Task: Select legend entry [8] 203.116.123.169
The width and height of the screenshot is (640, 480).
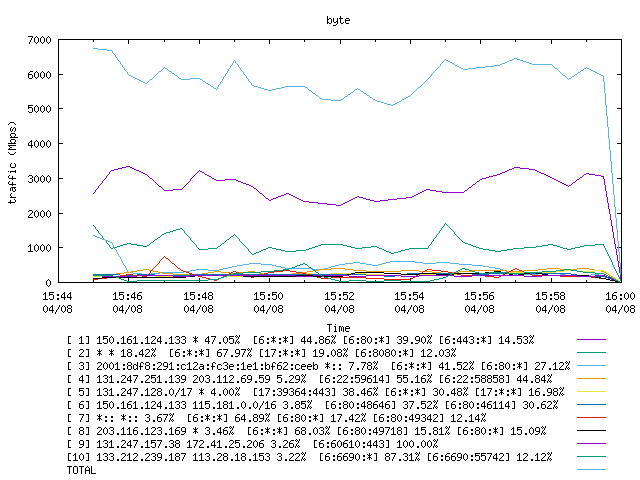Action: tap(307, 431)
